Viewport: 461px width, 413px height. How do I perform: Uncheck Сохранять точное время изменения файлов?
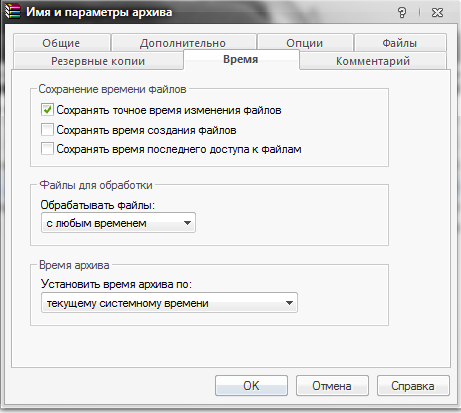click(x=47, y=110)
